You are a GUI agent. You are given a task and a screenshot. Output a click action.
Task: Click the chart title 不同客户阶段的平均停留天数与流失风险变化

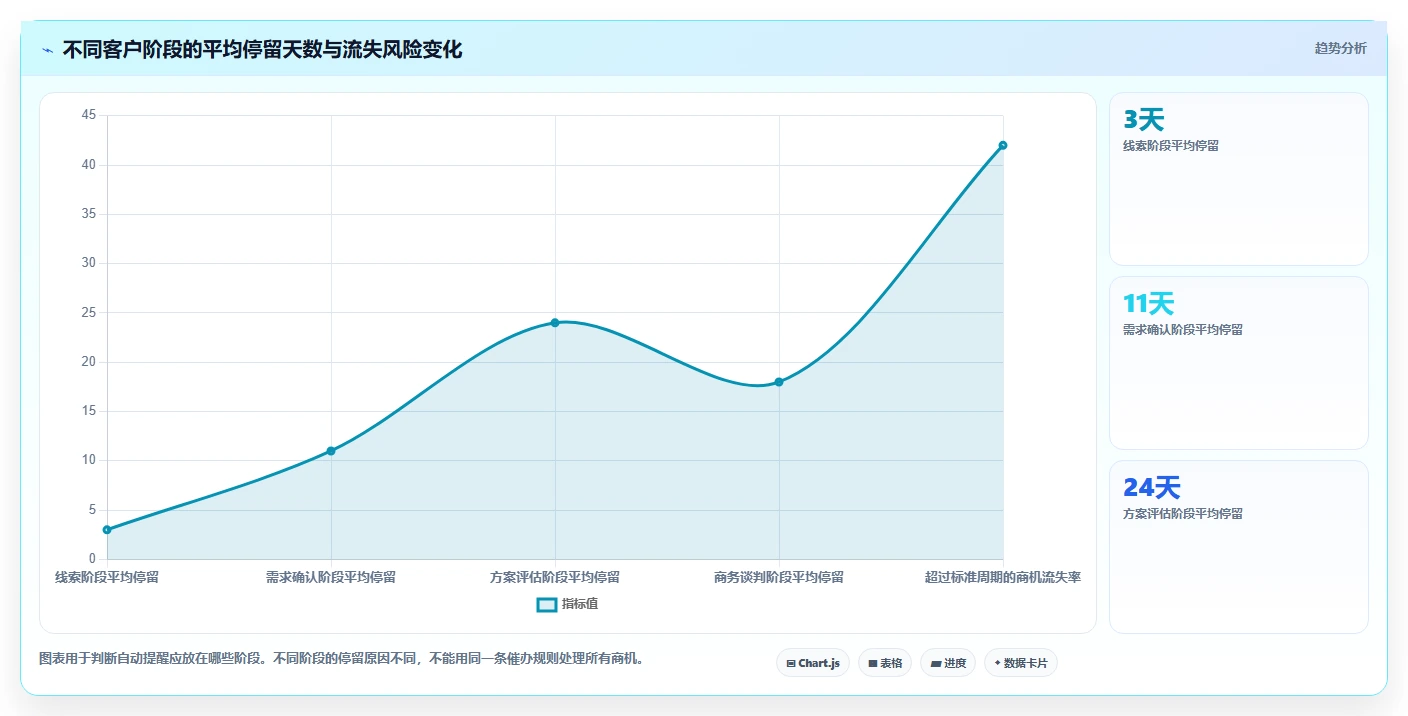point(262,50)
